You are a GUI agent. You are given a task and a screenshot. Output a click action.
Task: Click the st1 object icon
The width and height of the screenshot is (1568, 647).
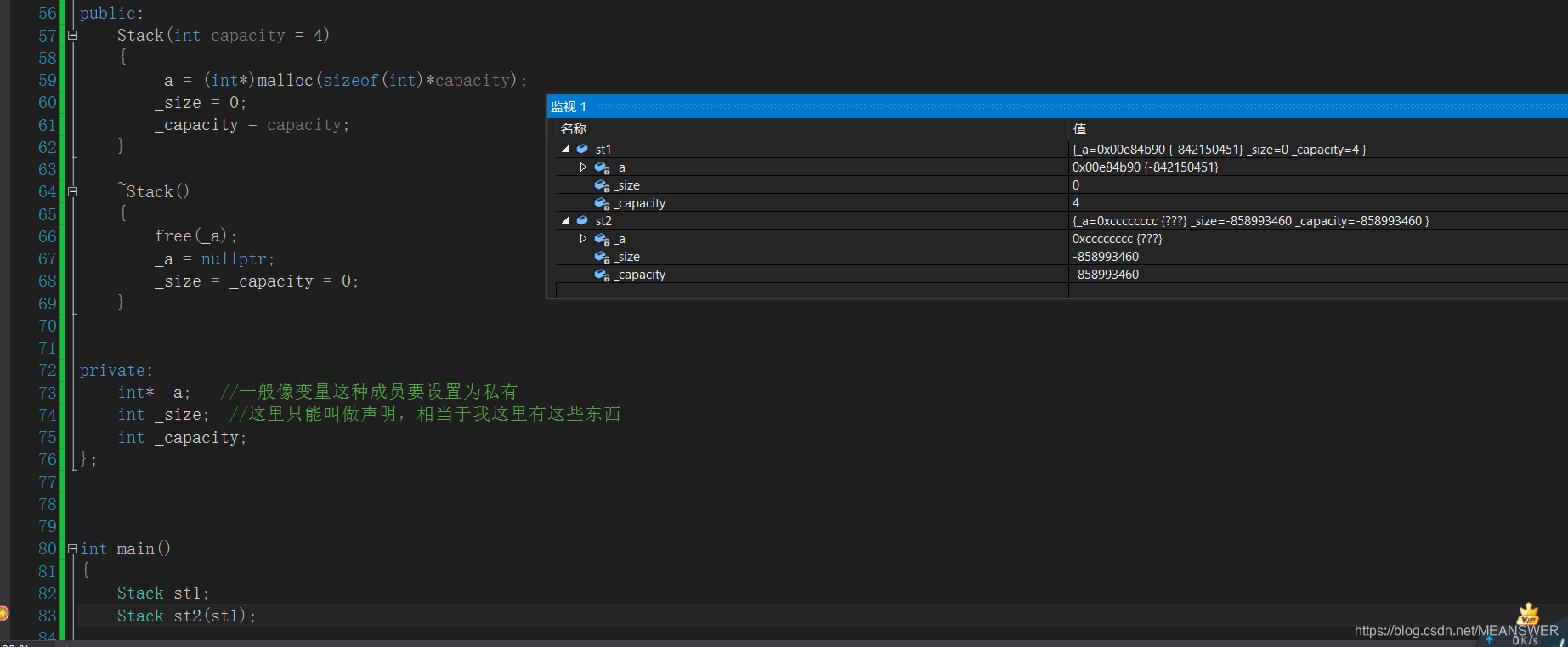click(582, 150)
